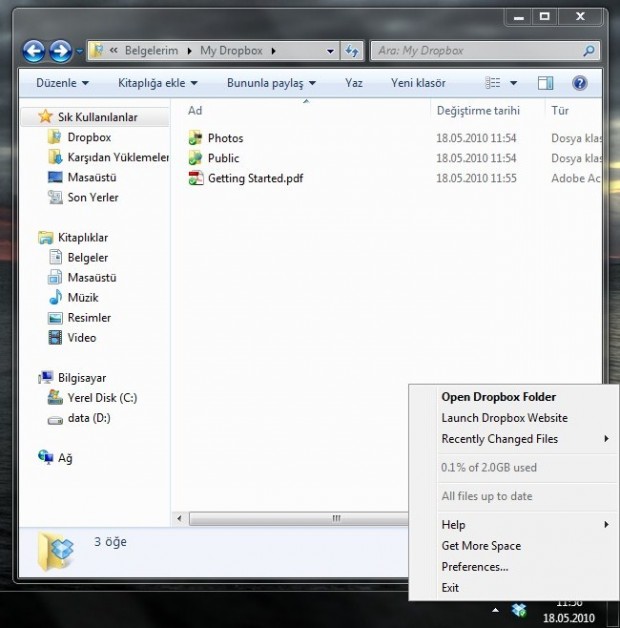Click My Dropbox in the address breadcrumb
620x628 pixels.
pos(231,51)
